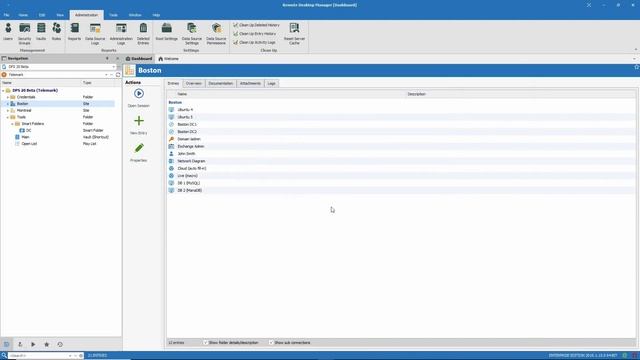Pin the Navigation panel

(x=107, y=58)
